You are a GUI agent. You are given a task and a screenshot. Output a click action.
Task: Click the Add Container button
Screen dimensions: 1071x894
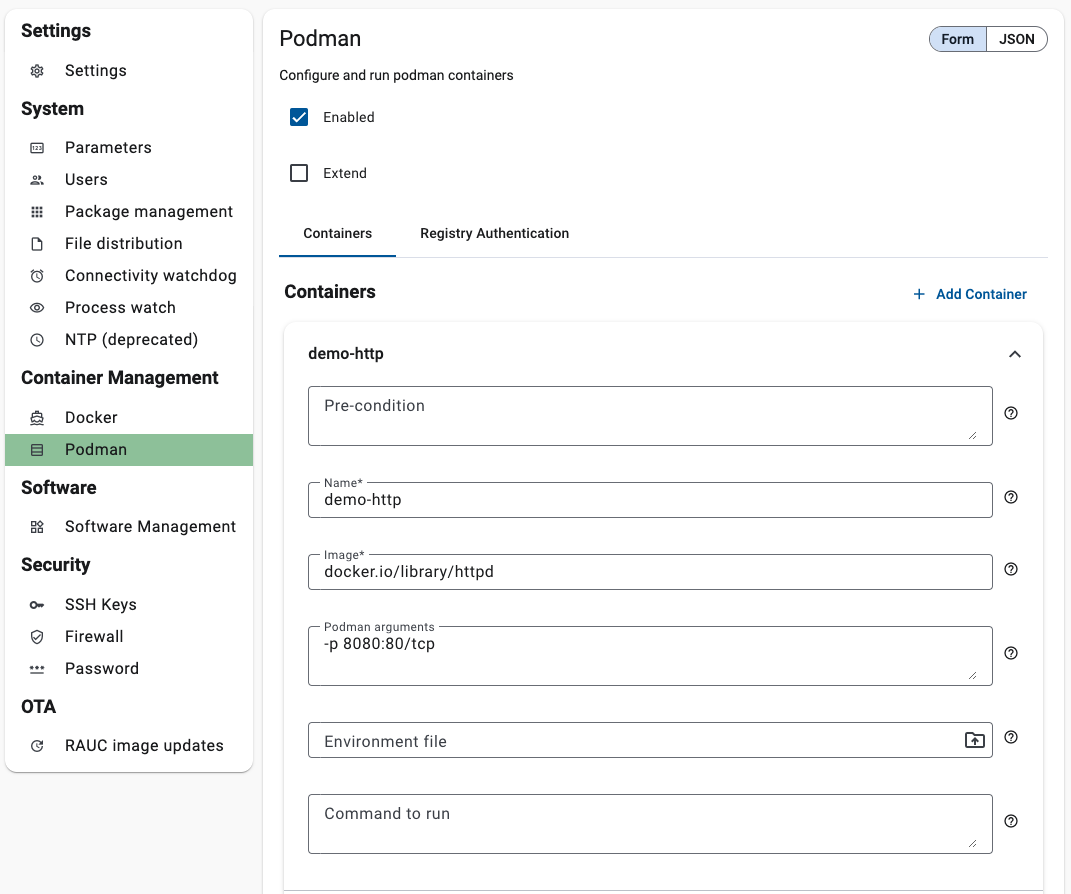click(x=970, y=294)
